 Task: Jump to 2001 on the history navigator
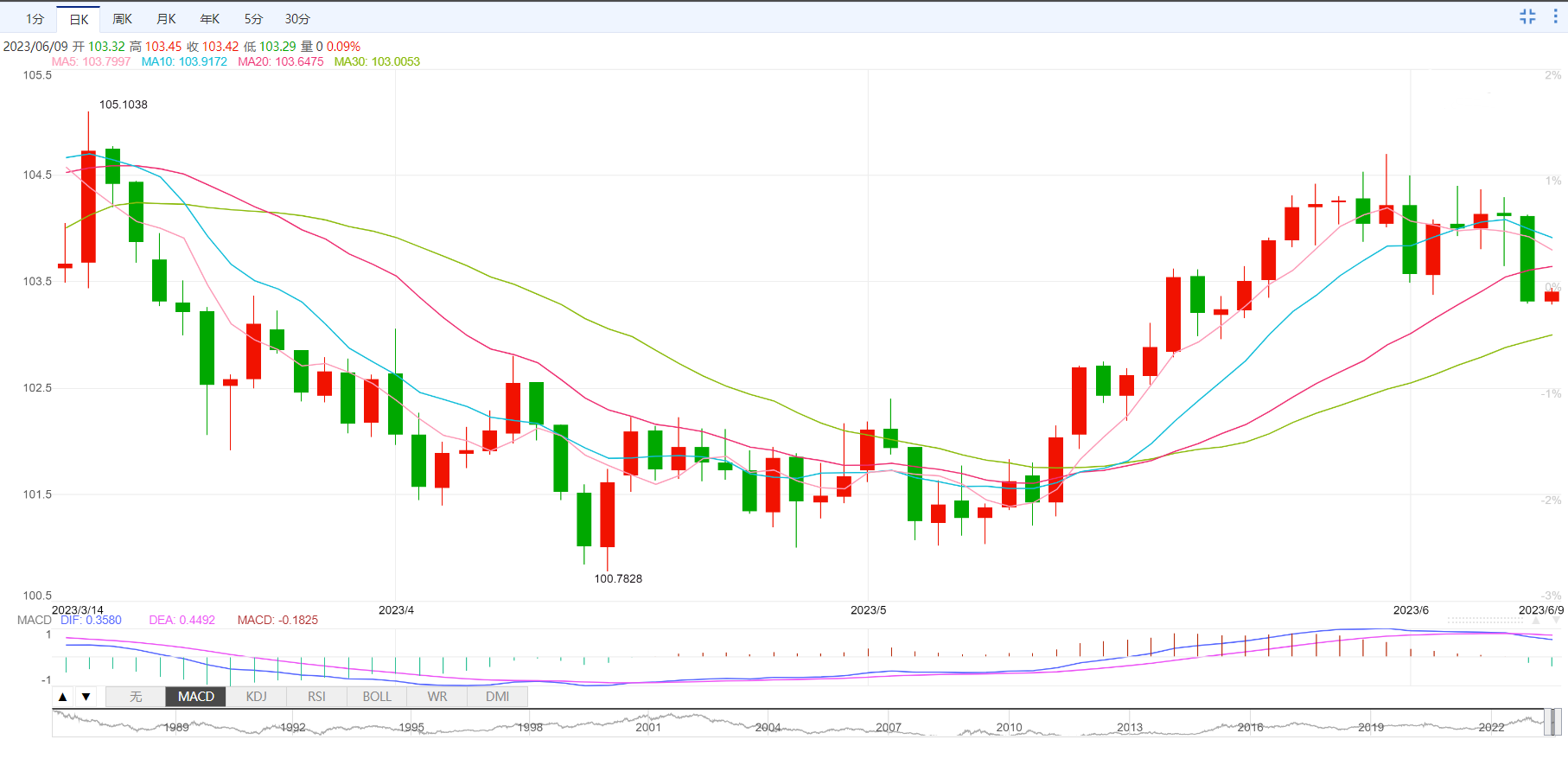(648, 728)
